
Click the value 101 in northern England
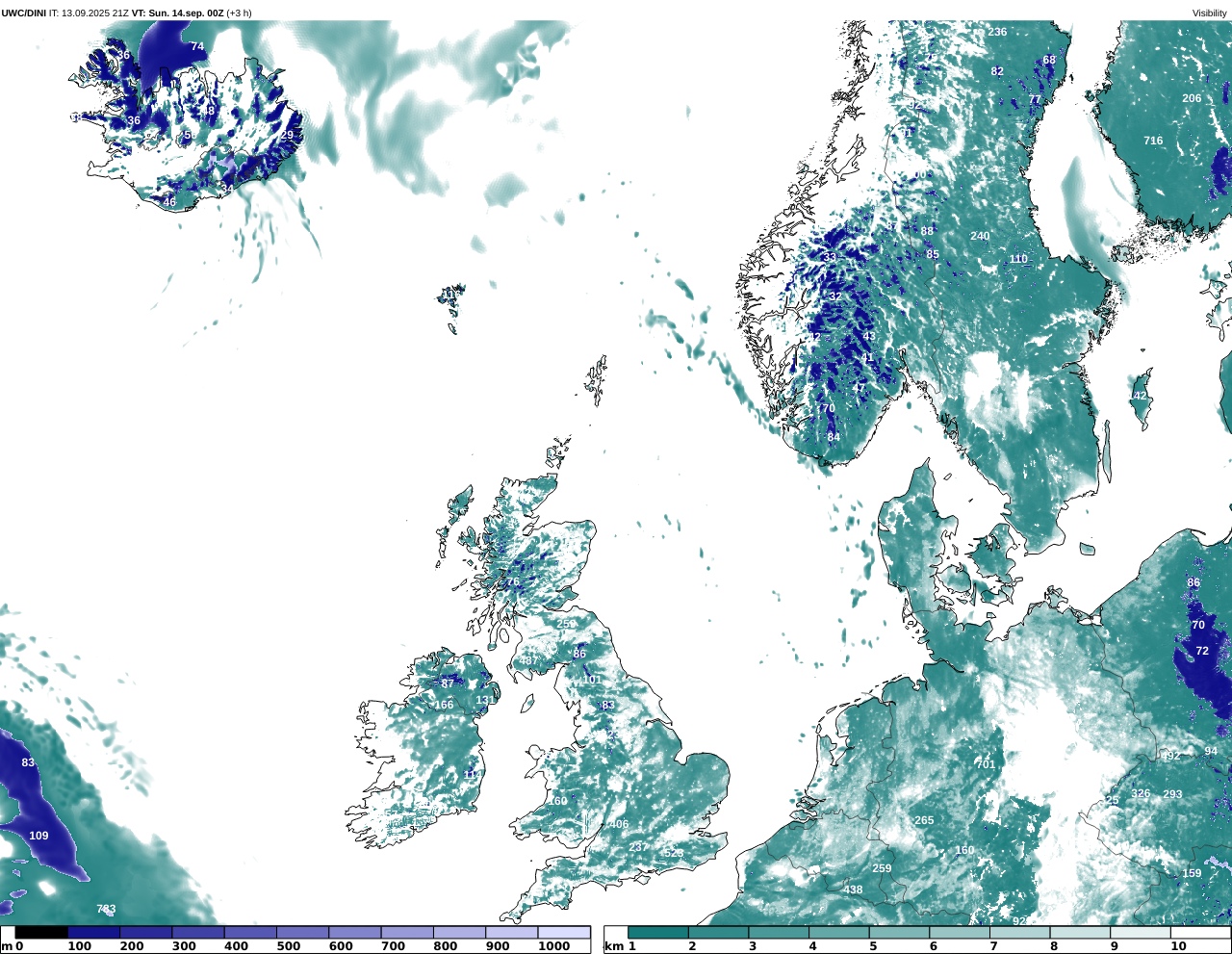[x=592, y=680]
